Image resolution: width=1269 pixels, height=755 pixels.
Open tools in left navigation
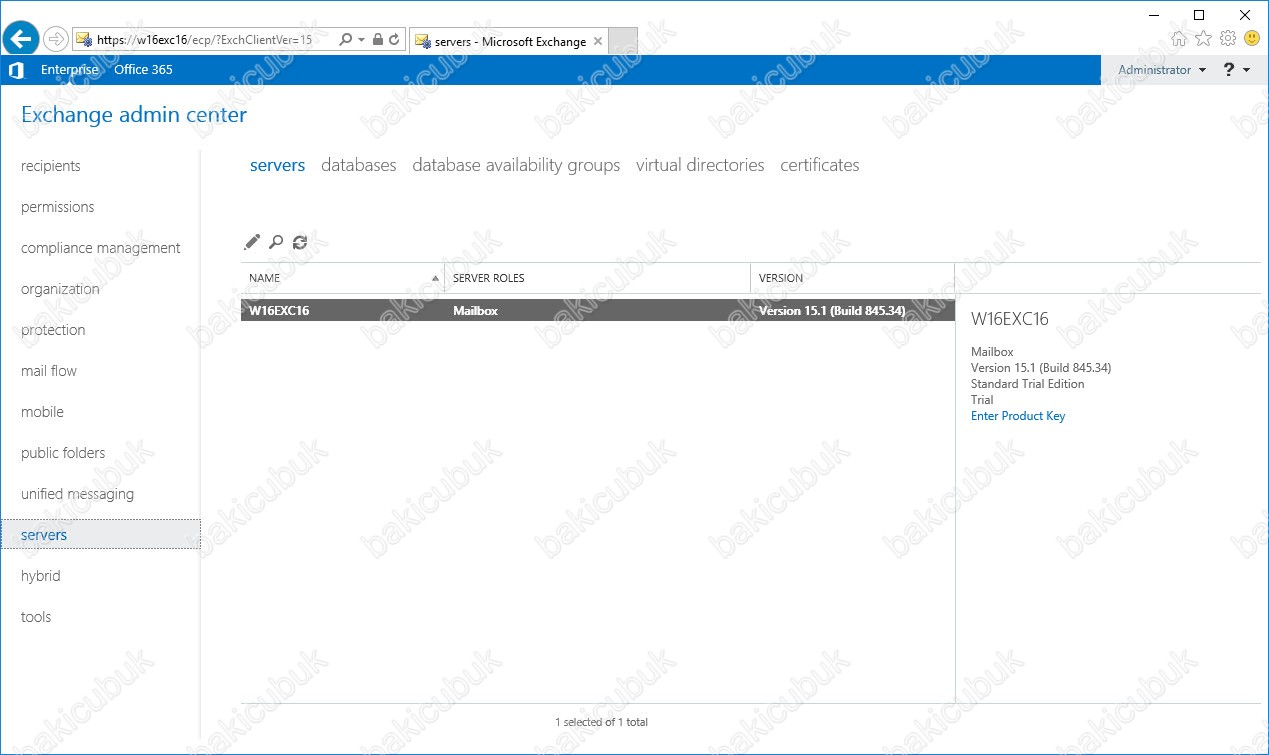pos(36,617)
